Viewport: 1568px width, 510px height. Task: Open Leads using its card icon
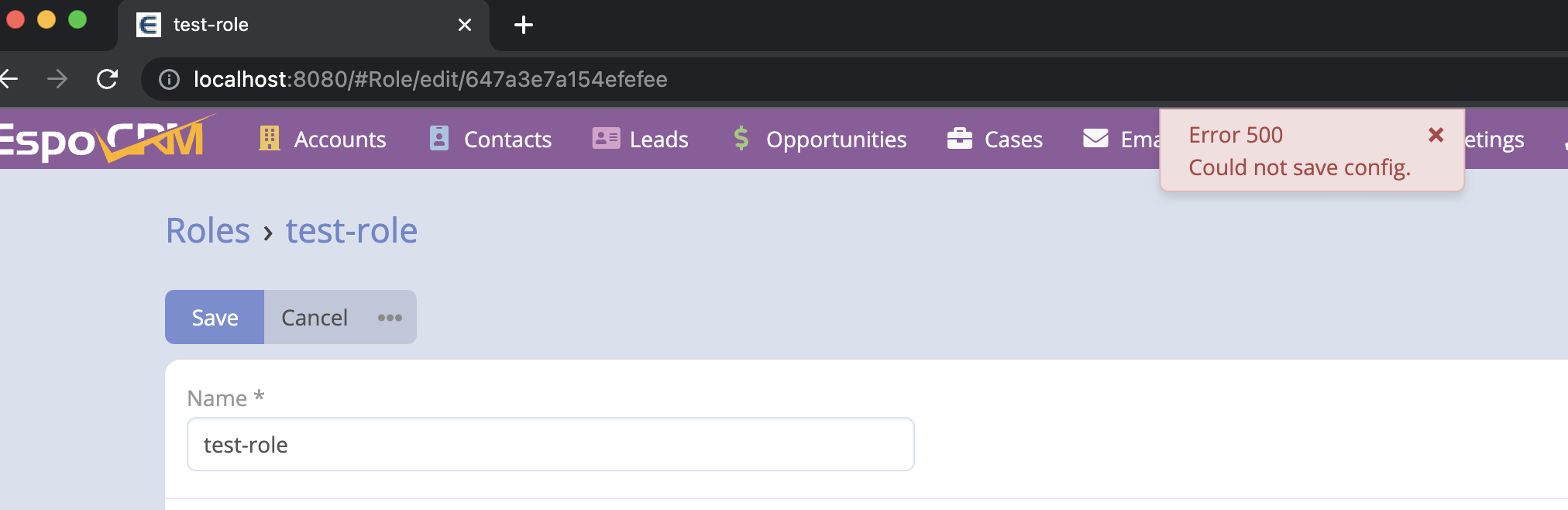[605, 140]
